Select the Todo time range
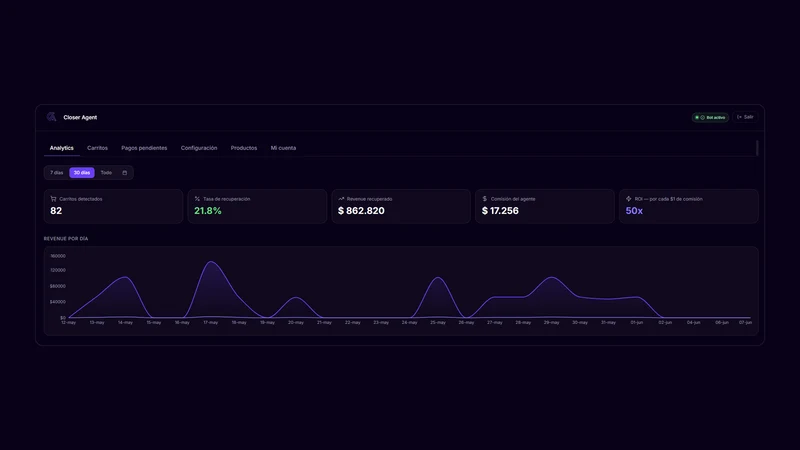Viewport: 800px width, 450px height. (x=106, y=173)
